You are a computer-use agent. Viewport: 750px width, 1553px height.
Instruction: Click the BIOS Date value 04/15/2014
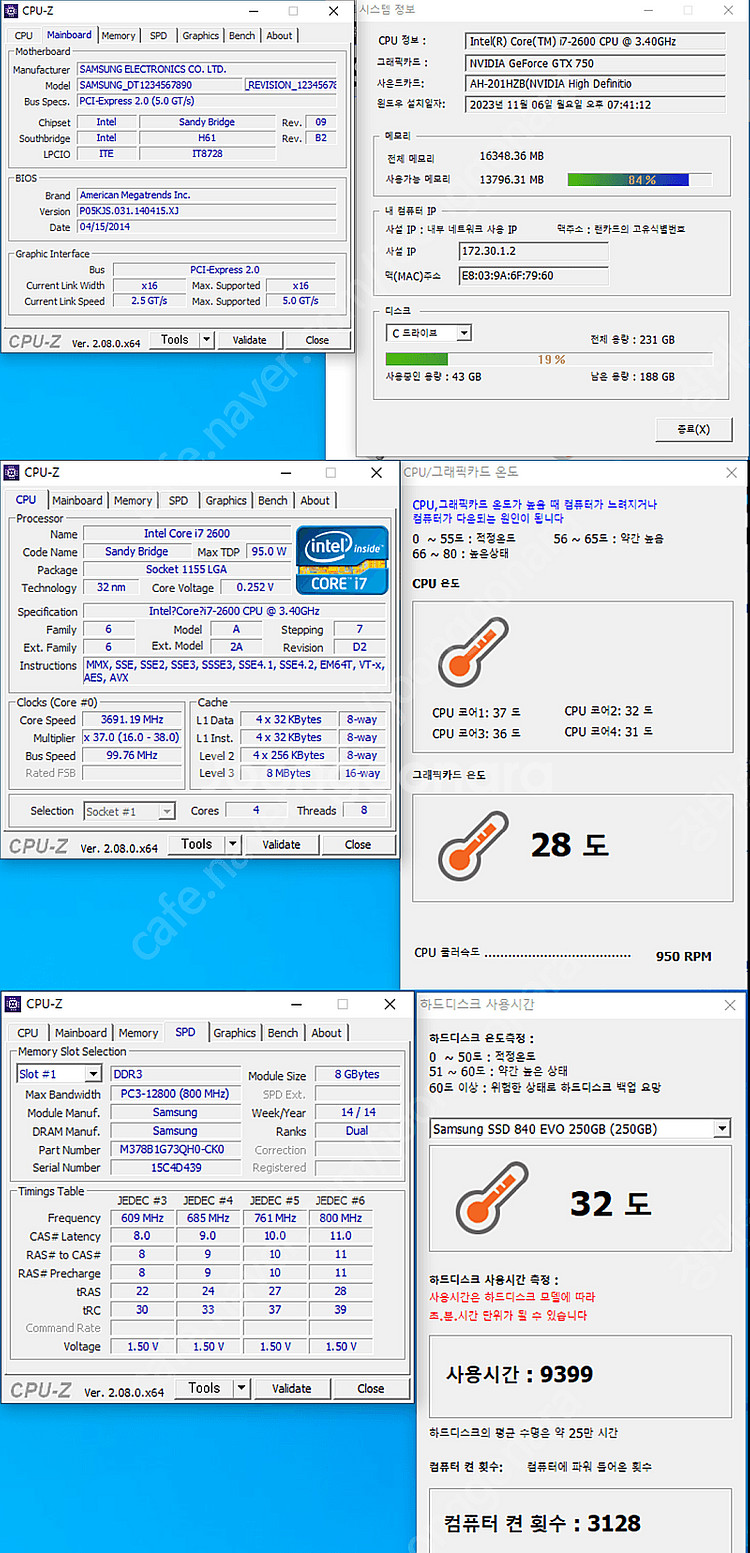click(x=207, y=227)
